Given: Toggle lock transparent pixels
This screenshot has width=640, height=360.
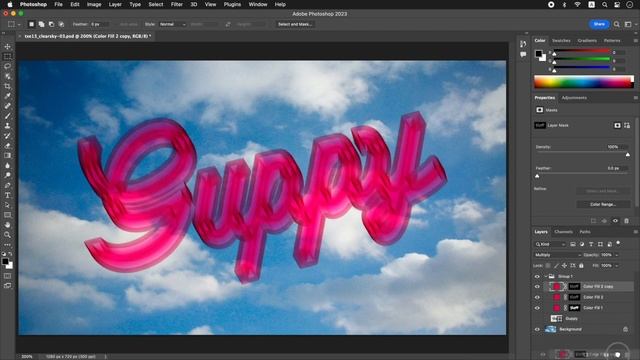Looking at the screenshot, I should (548, 266).
